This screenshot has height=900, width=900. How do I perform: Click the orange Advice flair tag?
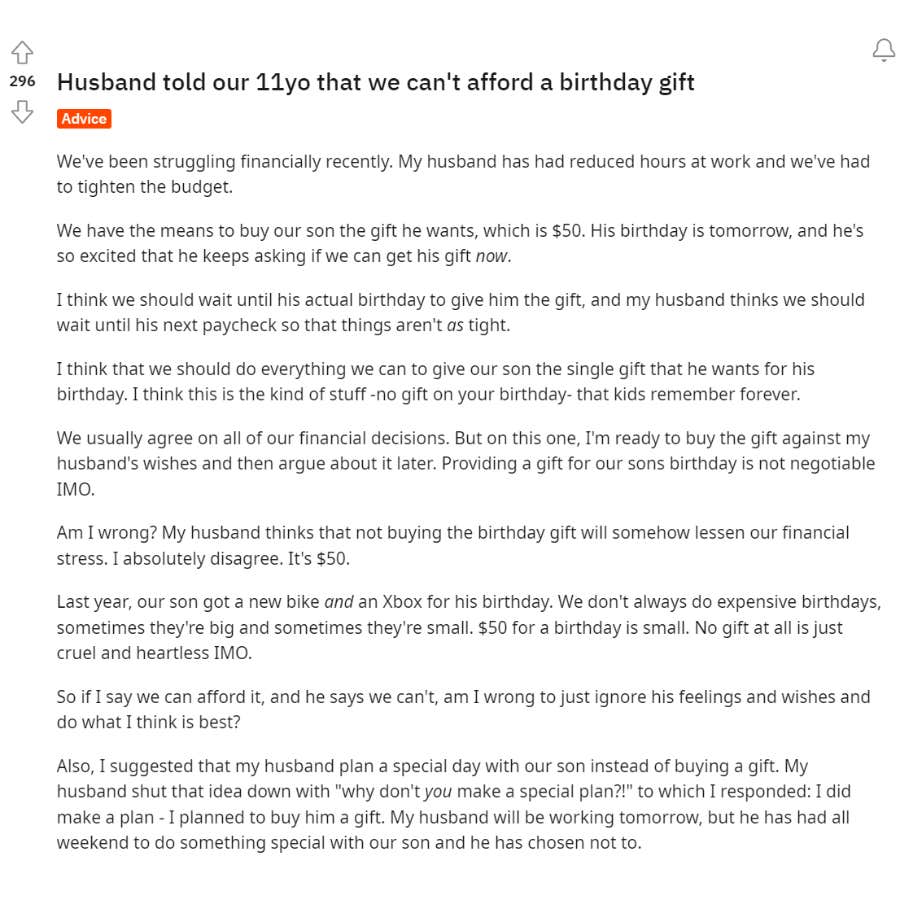click(83, 119)
